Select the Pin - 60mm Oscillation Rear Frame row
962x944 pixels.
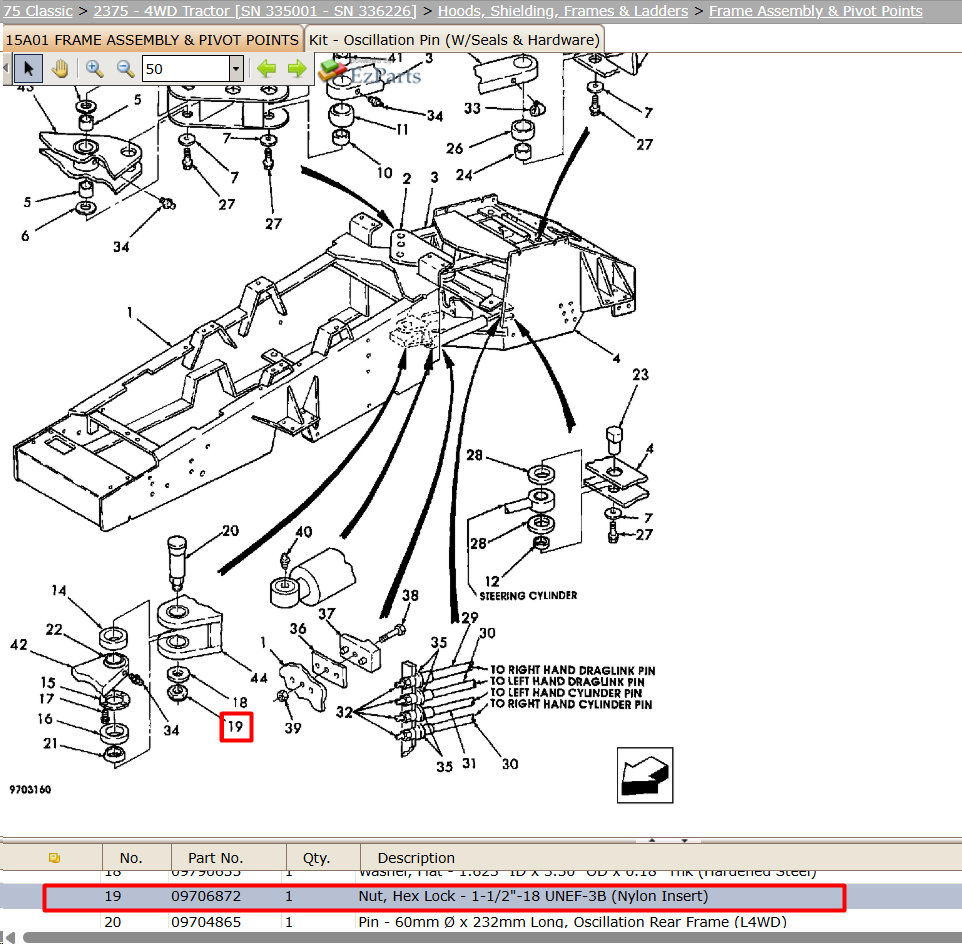click(481, 922)
